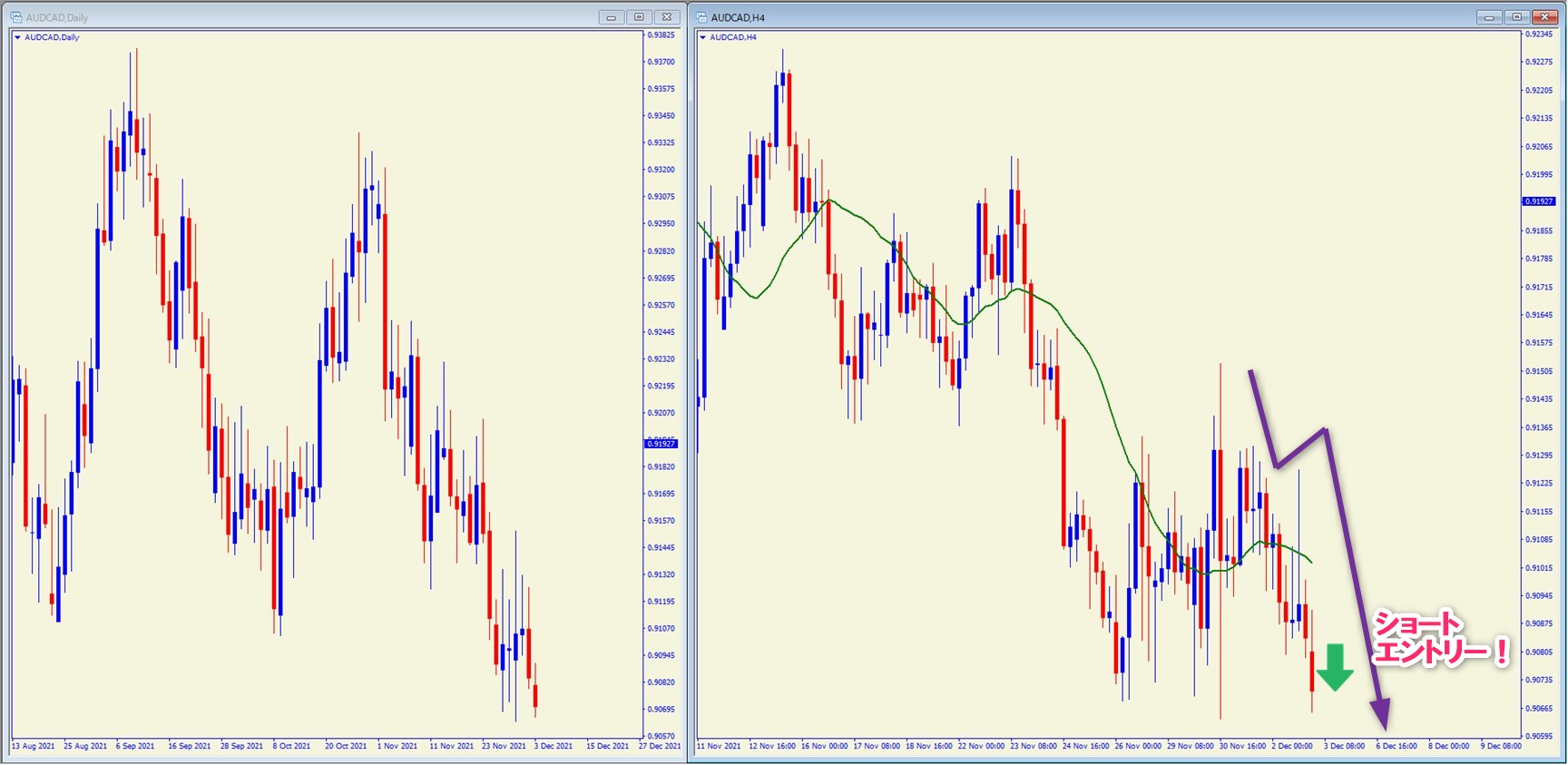Click the 0.91927 price tag in Daily chart

point(661,444)
